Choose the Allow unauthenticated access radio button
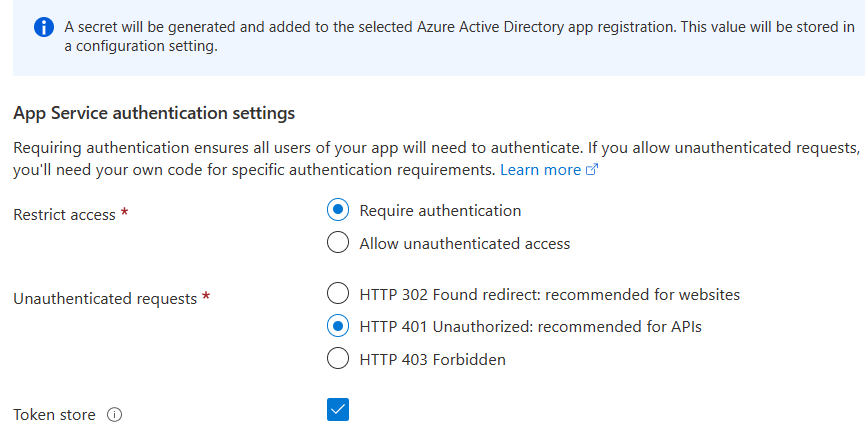Screen dimensions: 865x435 (338, 243)
